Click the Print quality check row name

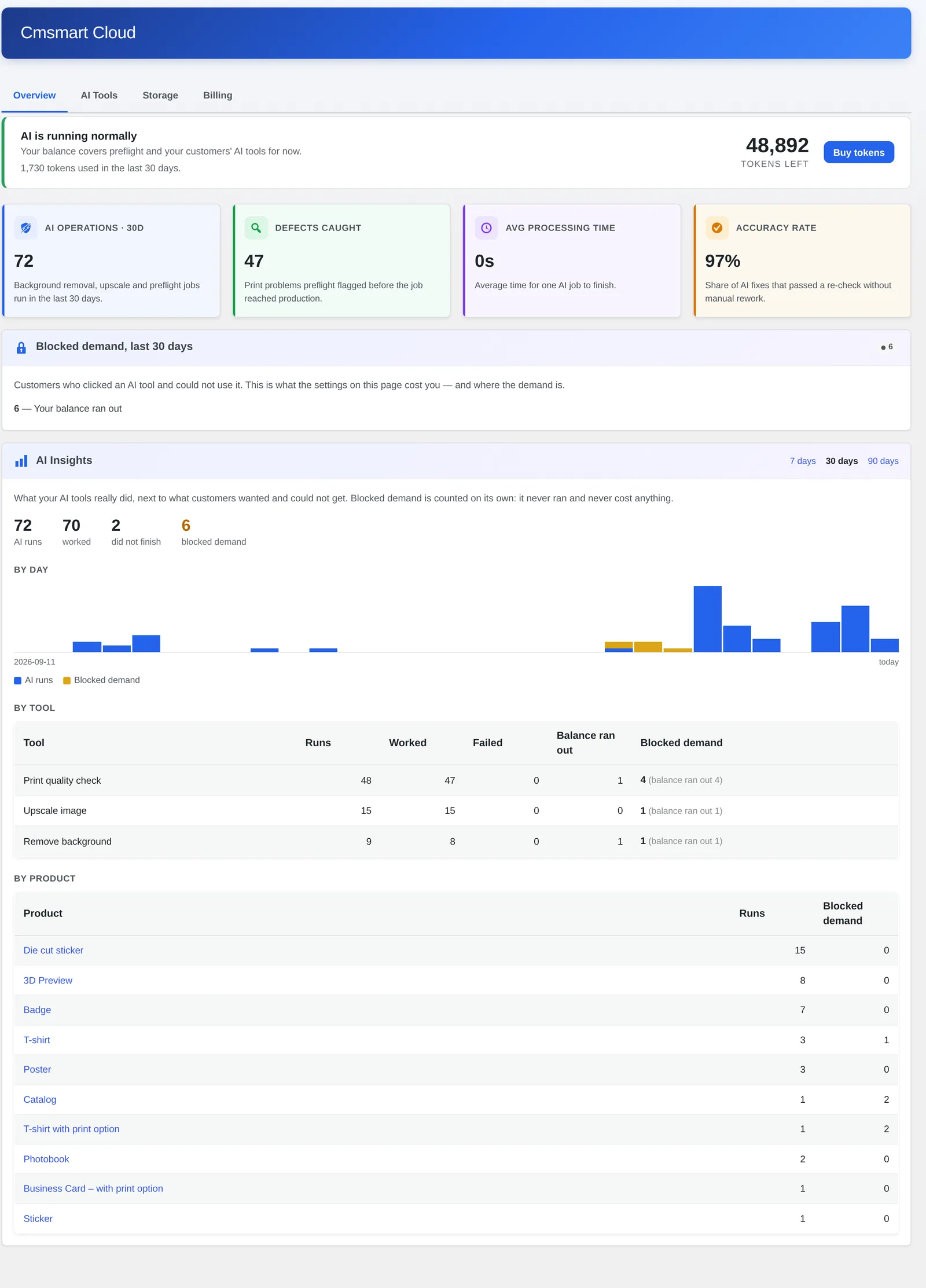coord(62,781)
